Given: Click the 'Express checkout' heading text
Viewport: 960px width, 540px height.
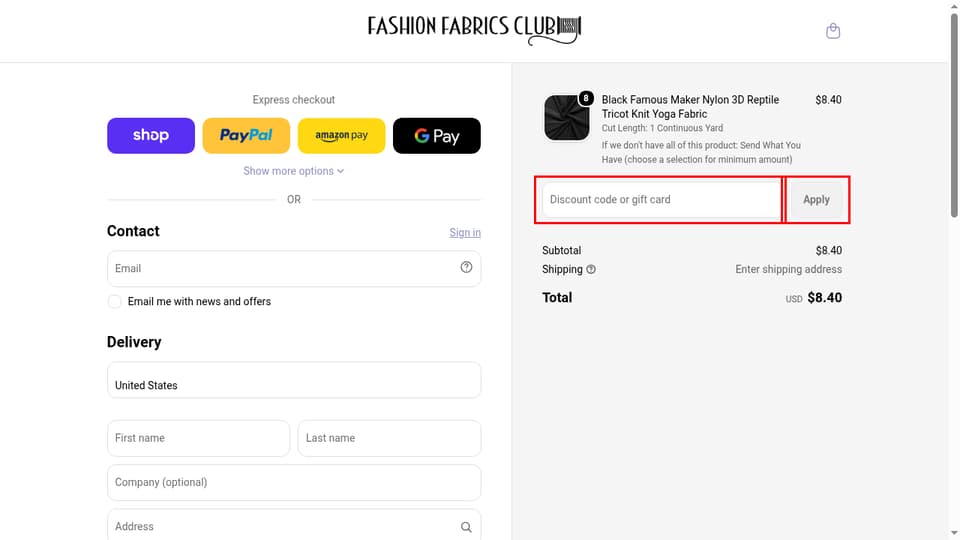Looking at the screenshot, I should pos(294,100).
